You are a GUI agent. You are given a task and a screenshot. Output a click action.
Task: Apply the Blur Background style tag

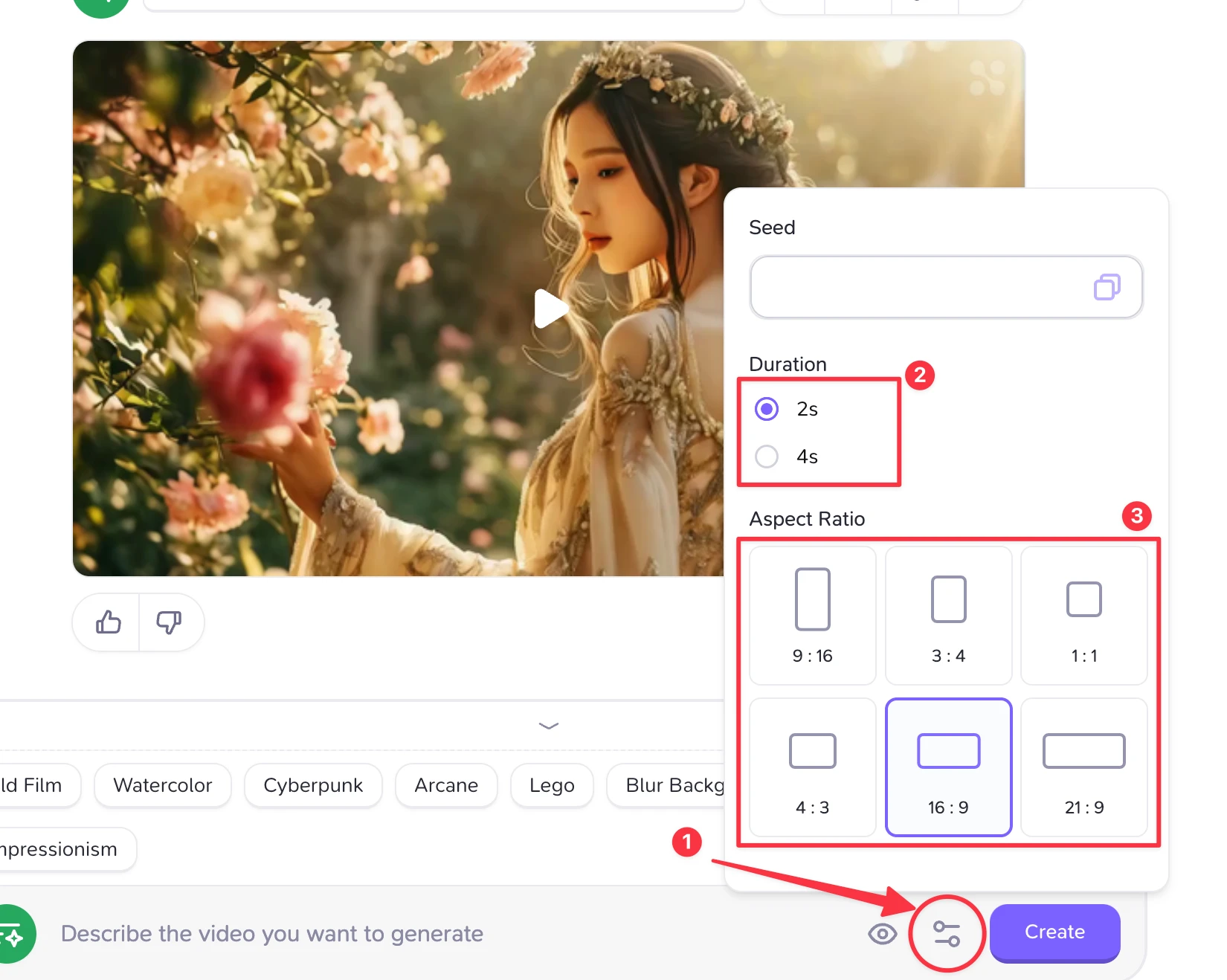click(x=666, y=785)
